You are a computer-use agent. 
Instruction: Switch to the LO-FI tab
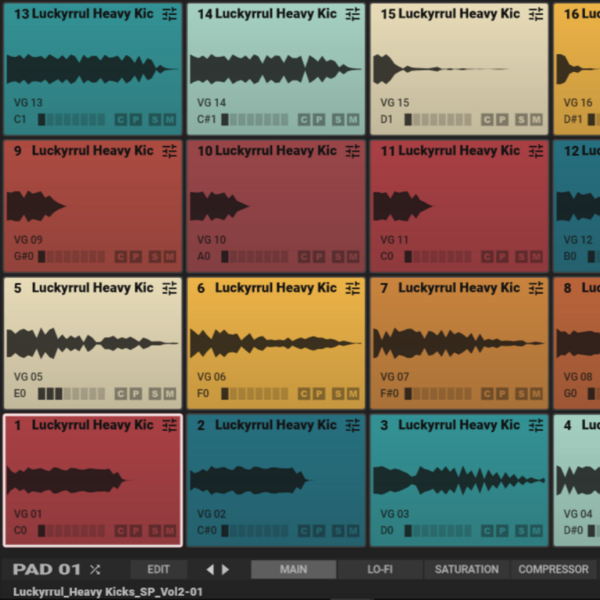380,569
